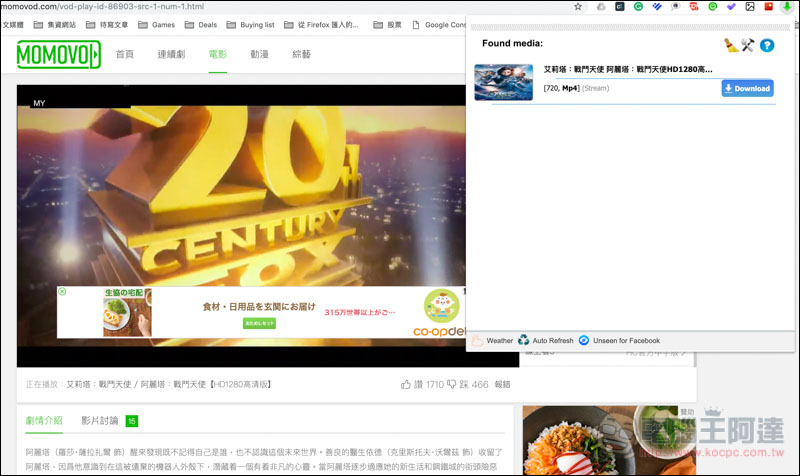Clear found media list with the broom icon
Viewport: 800px width, 476px height.
[x=731, y=45]
